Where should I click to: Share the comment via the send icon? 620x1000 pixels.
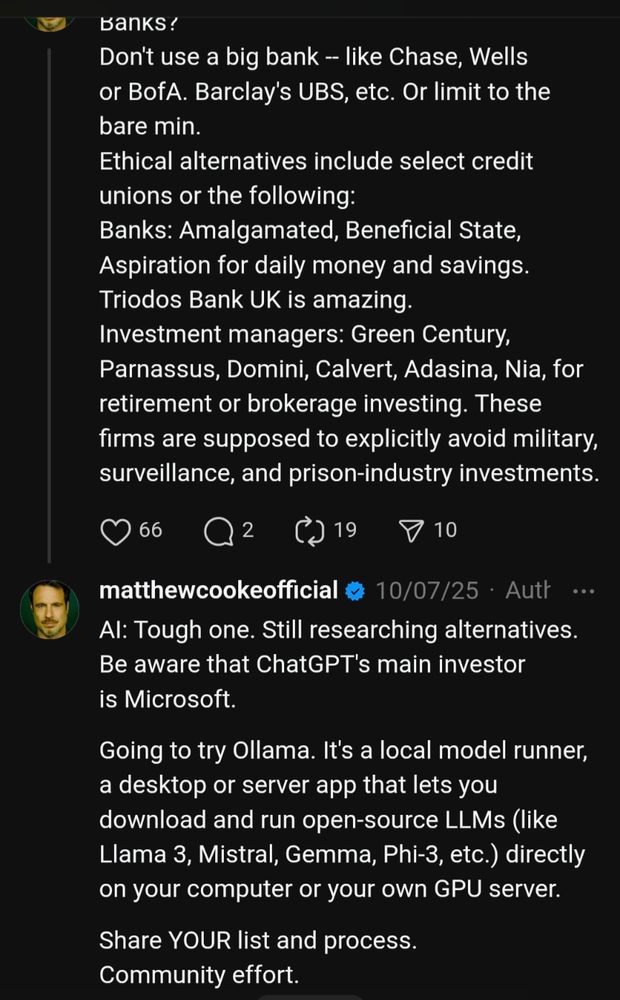412,530
